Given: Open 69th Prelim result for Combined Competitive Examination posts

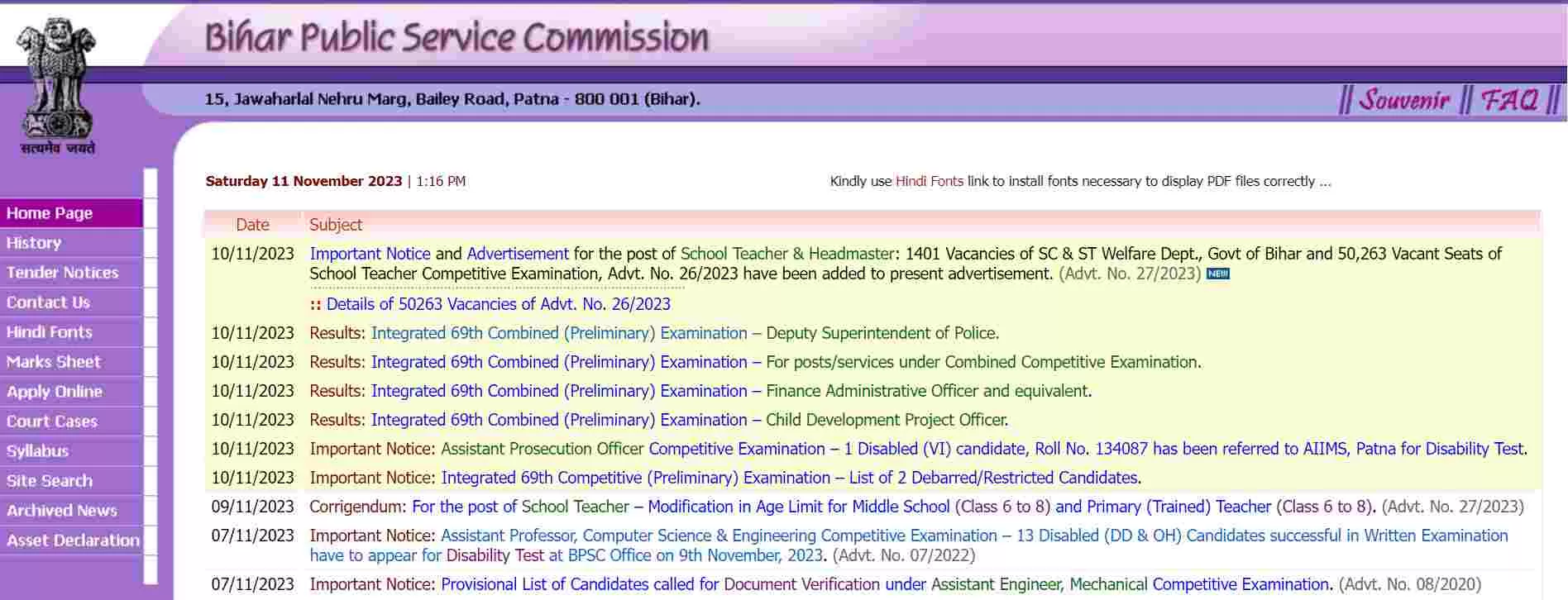Looking at the screenshot, I should [786, 362].
